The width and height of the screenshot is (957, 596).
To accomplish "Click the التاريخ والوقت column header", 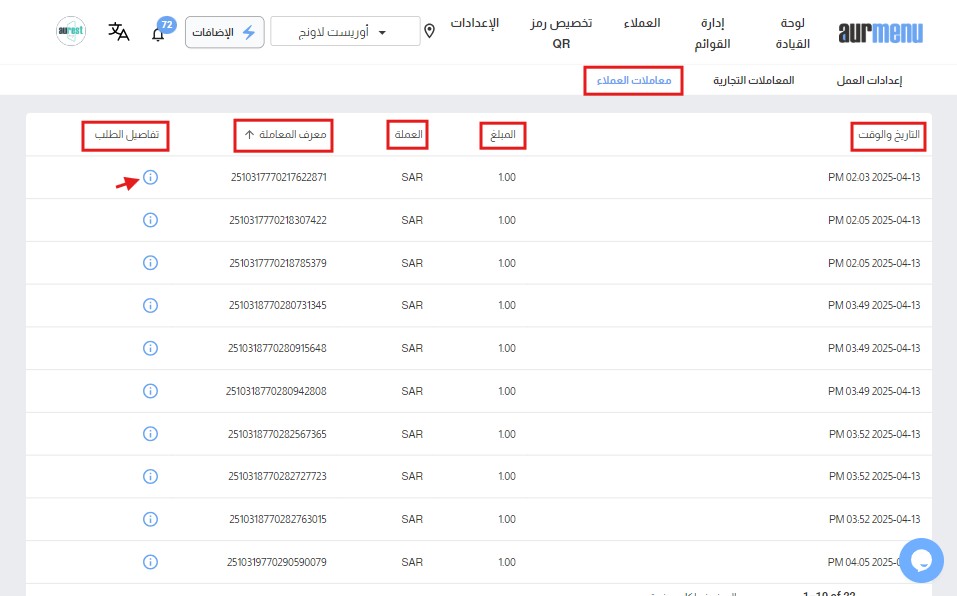I will pos(888,135).
